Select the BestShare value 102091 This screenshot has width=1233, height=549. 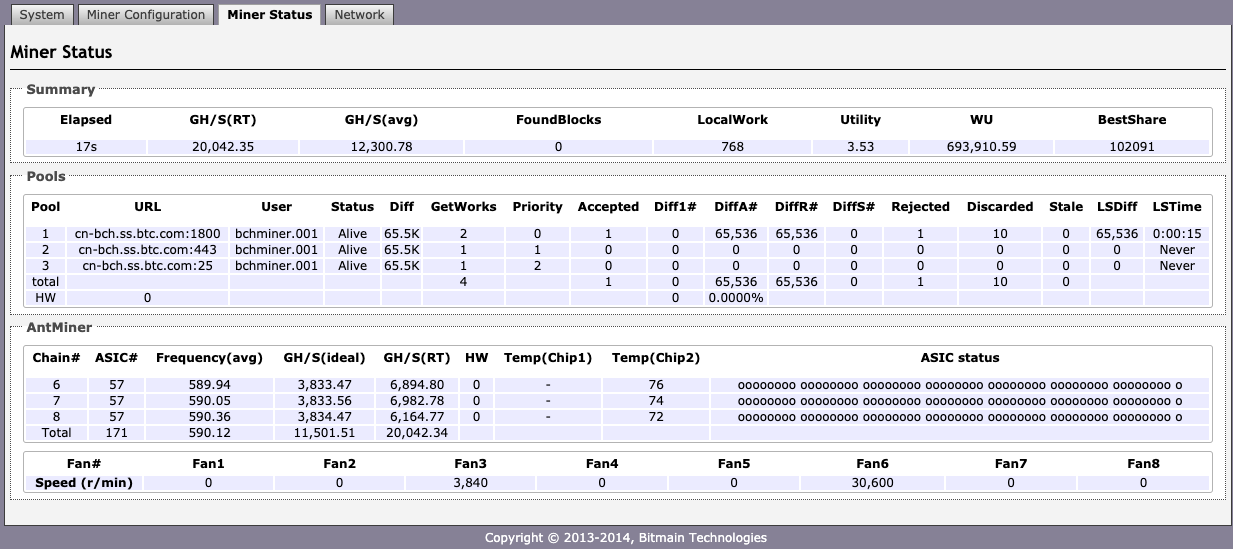click(x=1132, y=146)
